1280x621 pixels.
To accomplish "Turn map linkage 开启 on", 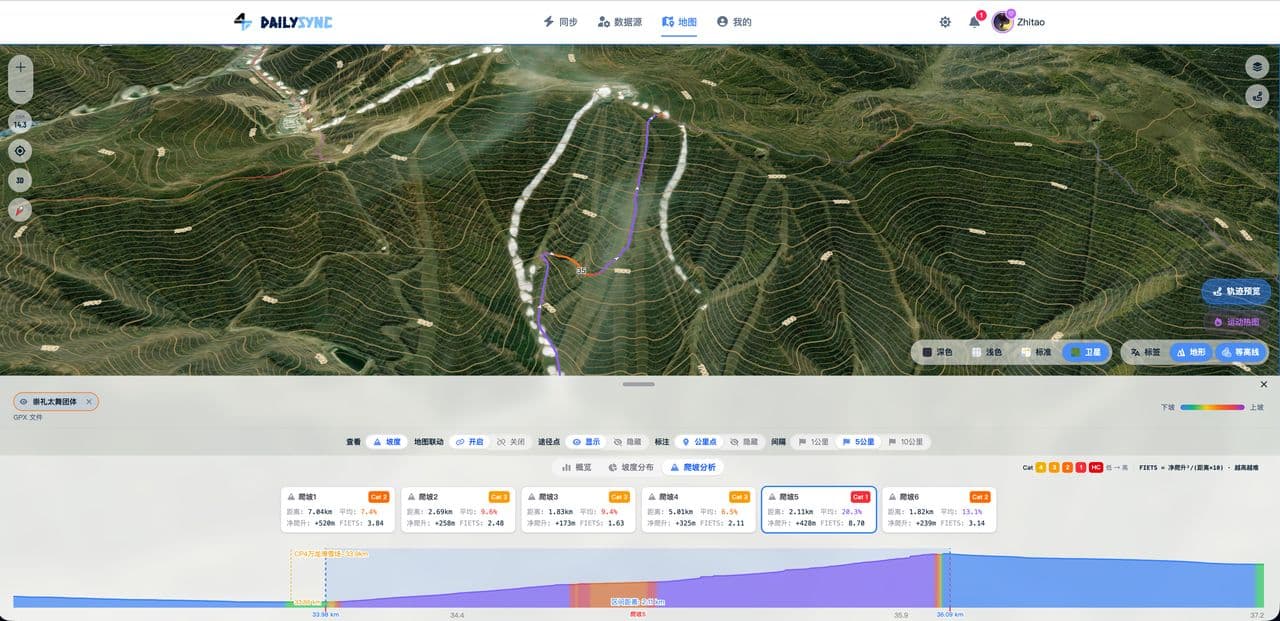I will coord(470,441).
